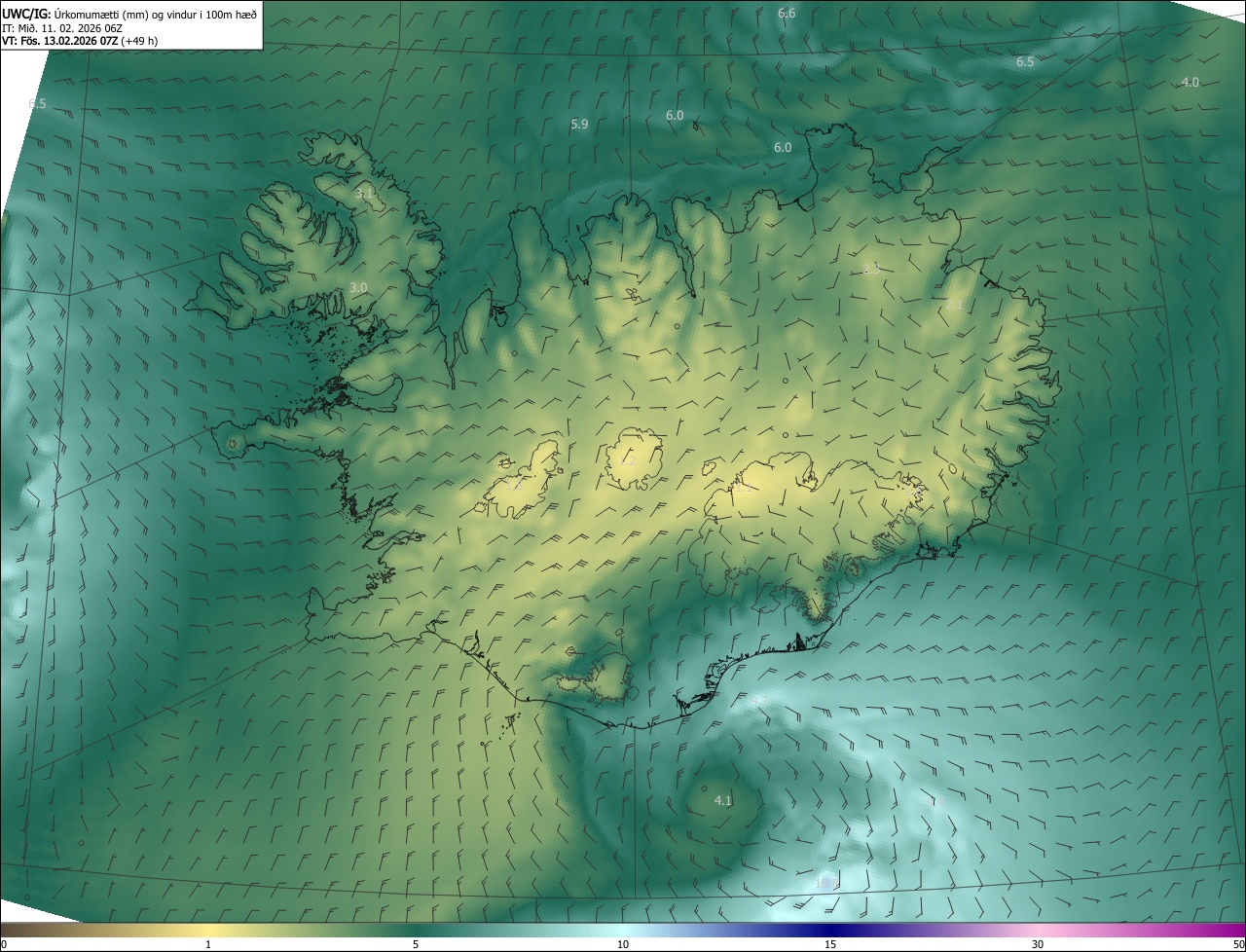Viewport: 1246px width, 952px height.
Task: Click the 3.0 value label in Westfjords
Action: tap(358, 287)
